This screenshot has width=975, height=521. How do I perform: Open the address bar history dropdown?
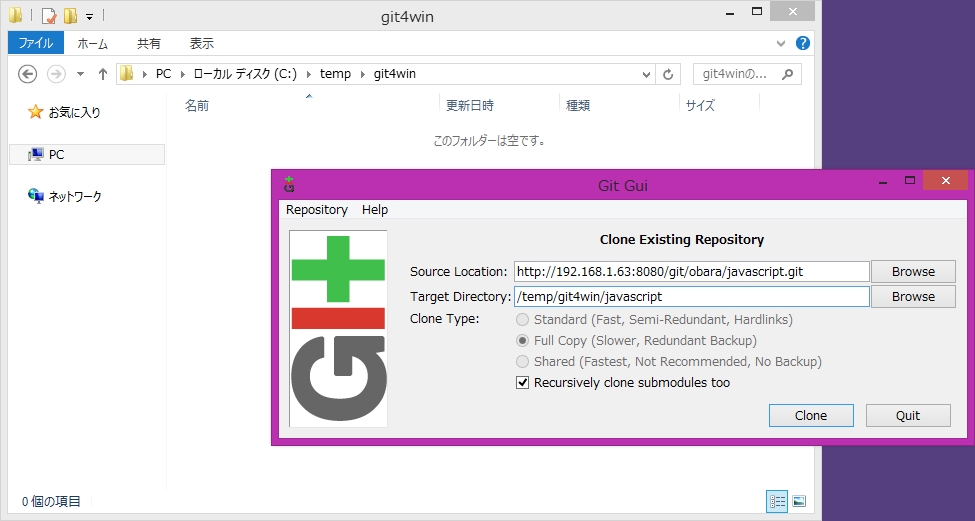646,74
